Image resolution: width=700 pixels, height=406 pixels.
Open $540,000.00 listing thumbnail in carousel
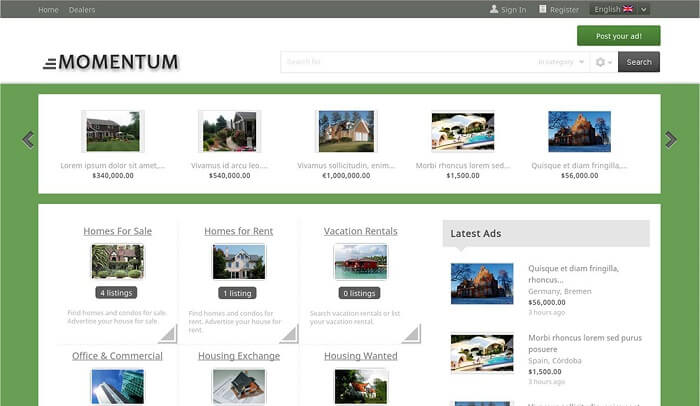tap(229, 131)
